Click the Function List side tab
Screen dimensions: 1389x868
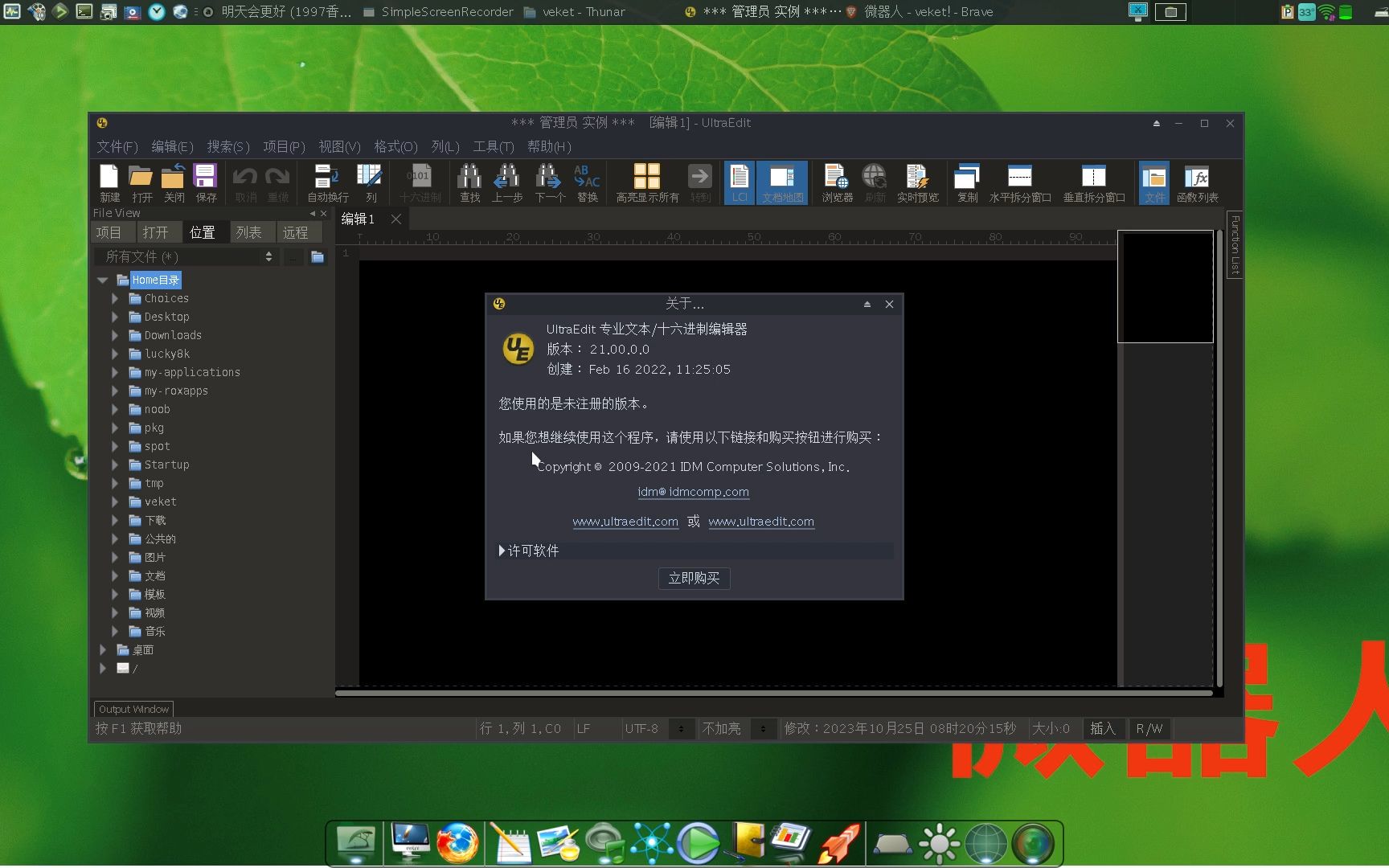point(1235,245)
